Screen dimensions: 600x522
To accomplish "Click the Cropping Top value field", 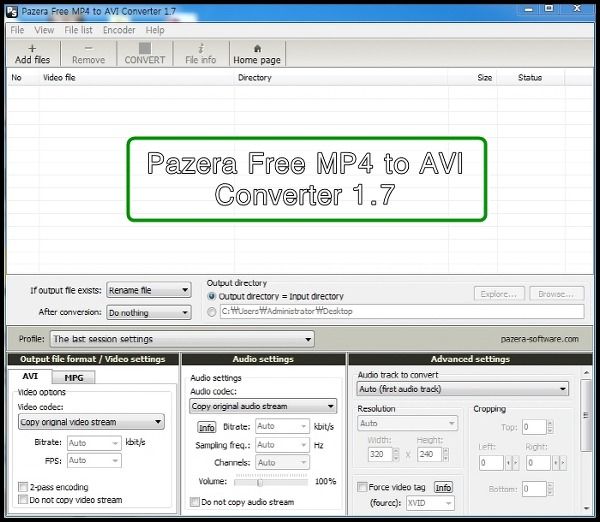I will 534,427.
